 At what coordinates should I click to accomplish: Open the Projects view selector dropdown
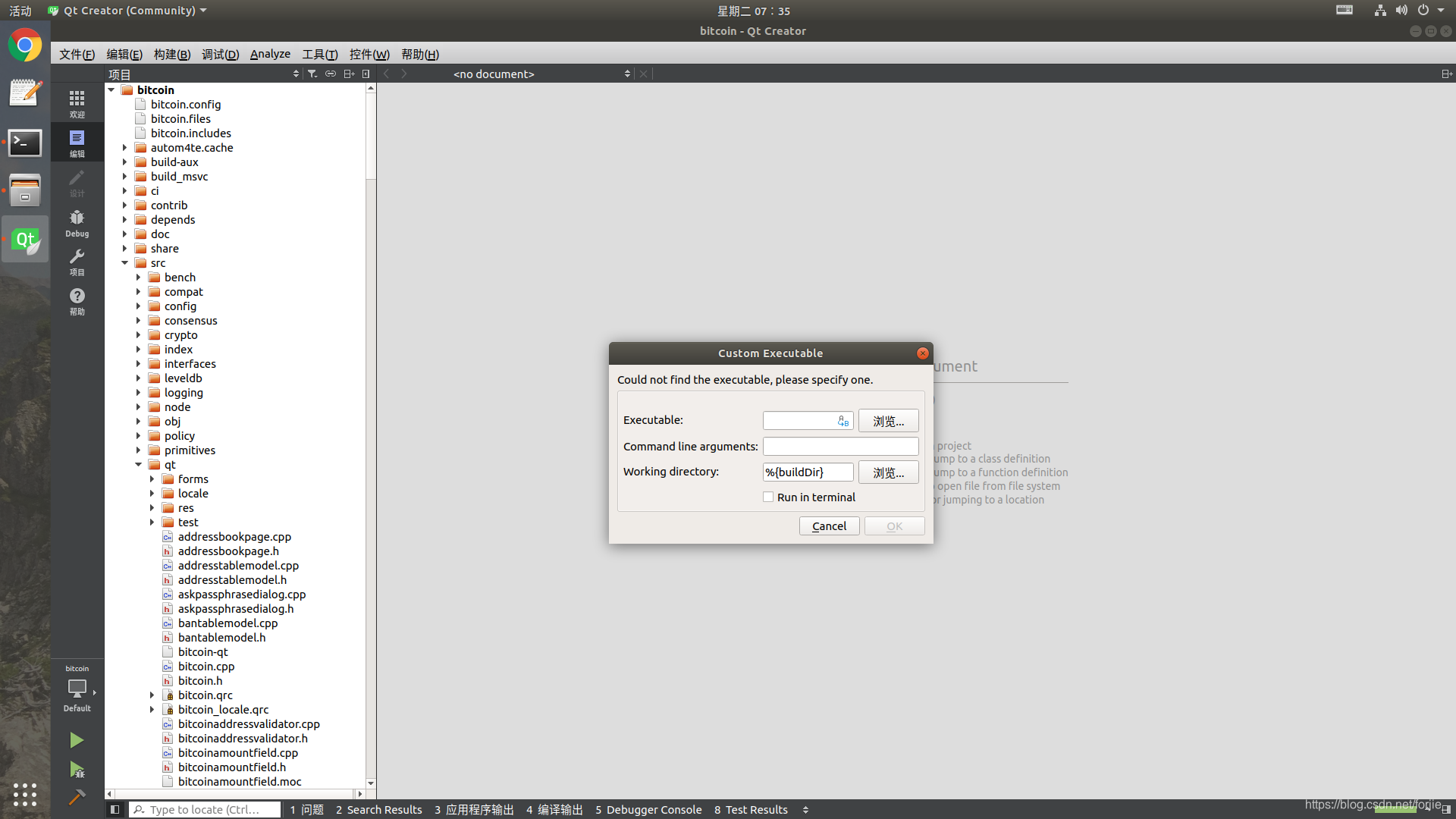click(203, 74)
